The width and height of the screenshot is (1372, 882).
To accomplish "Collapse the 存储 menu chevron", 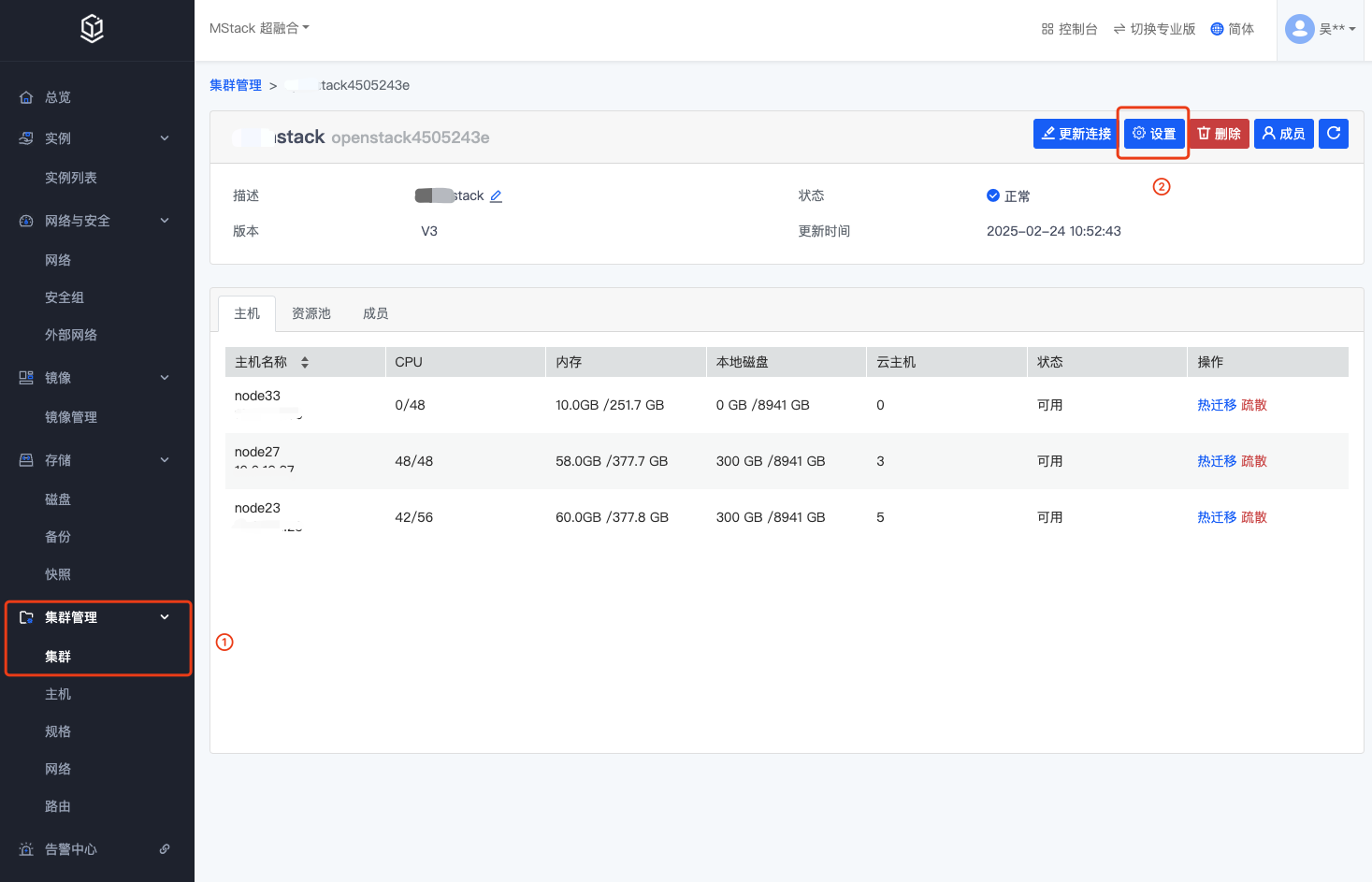I will click(165, 460).
